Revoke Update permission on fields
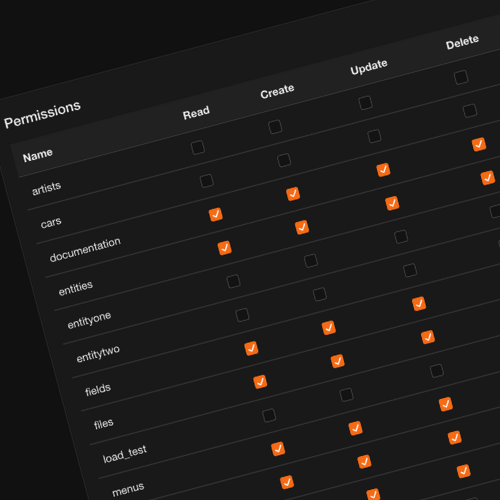The image size is (500, 500). 419,304
